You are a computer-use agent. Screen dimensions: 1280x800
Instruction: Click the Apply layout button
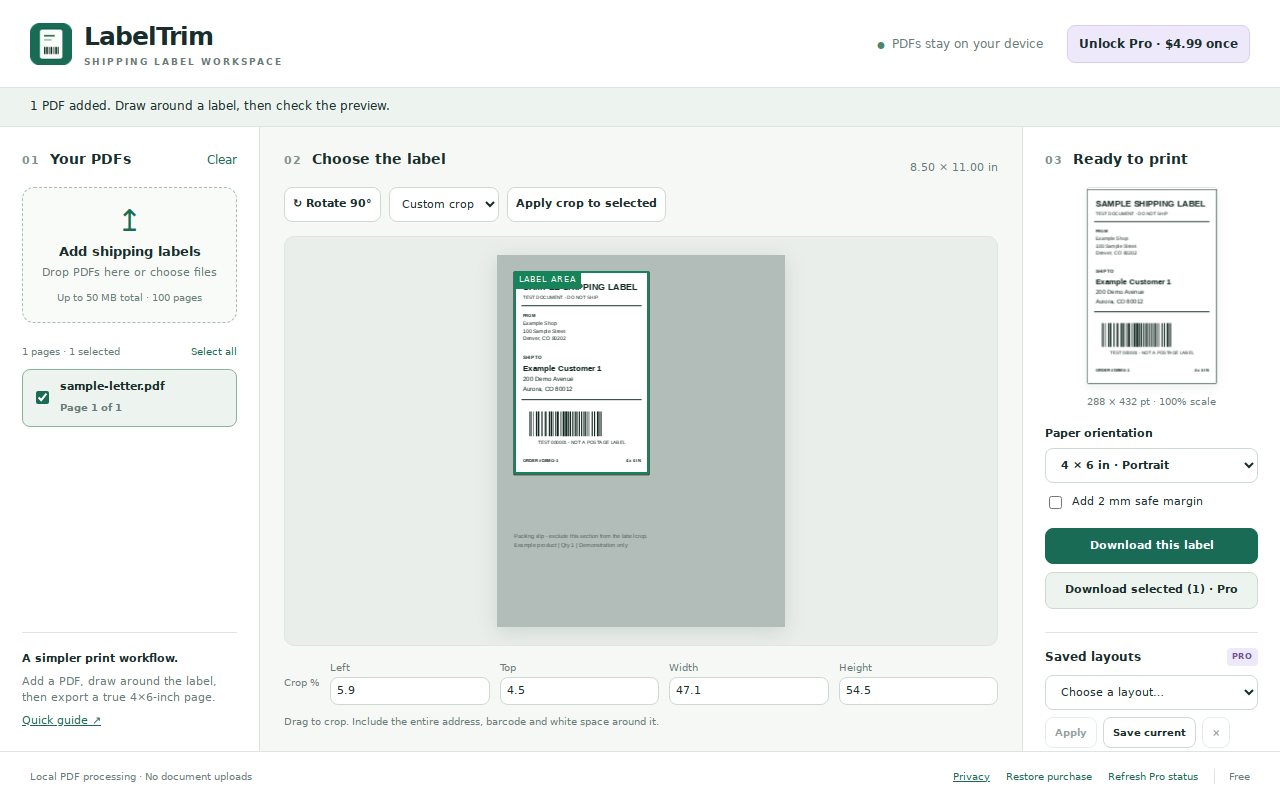coord(1071,733)
